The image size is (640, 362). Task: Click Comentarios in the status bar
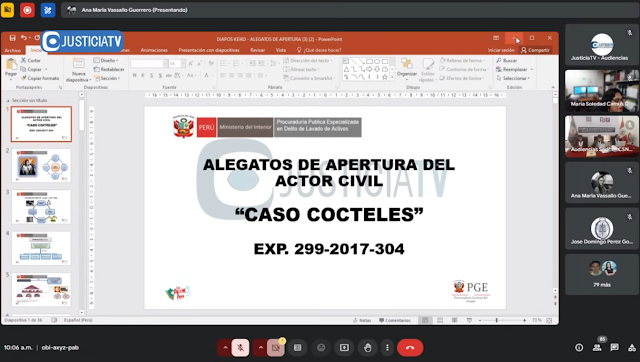395,320
